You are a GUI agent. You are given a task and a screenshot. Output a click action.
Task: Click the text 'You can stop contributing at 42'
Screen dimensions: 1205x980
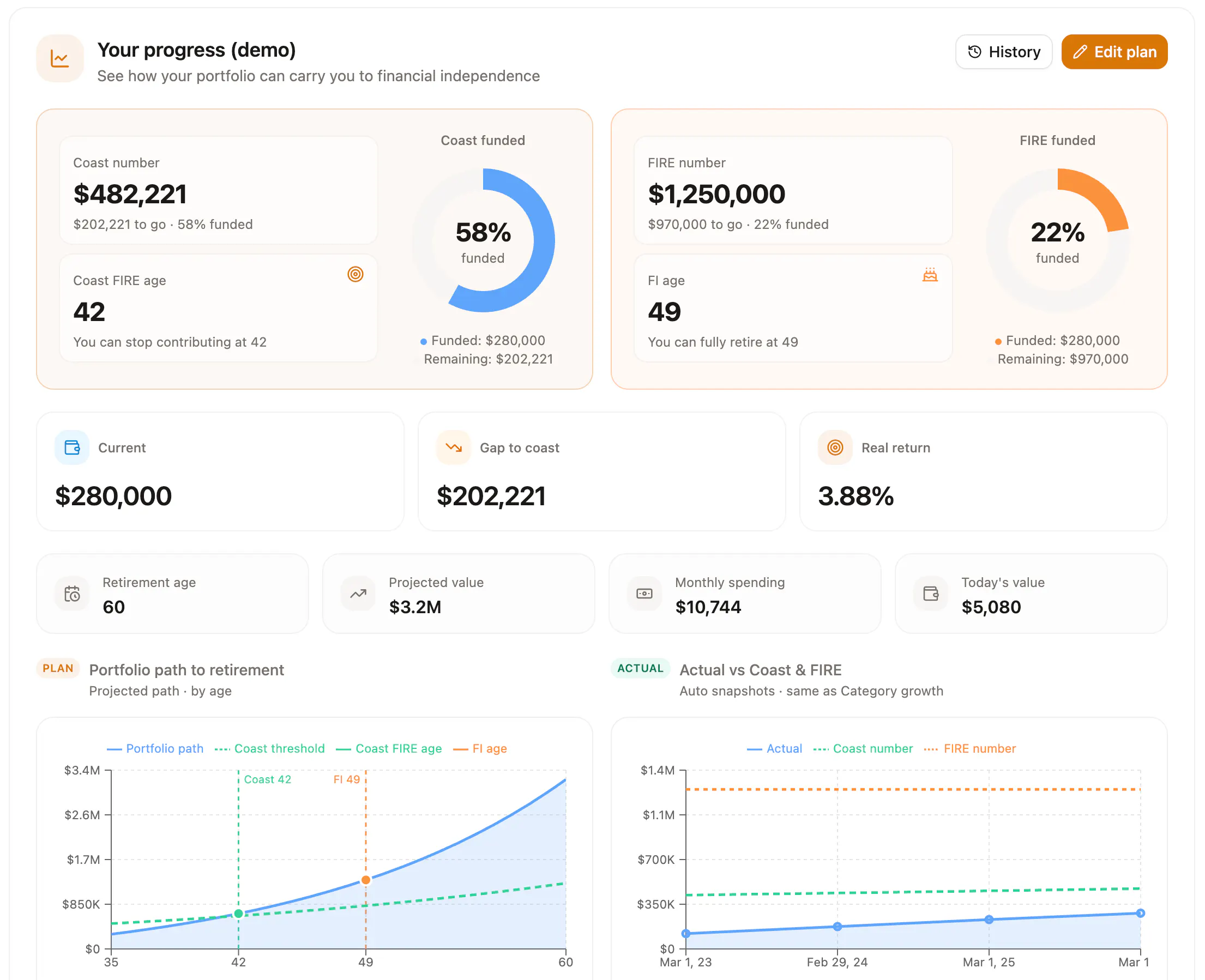[170, 342]
